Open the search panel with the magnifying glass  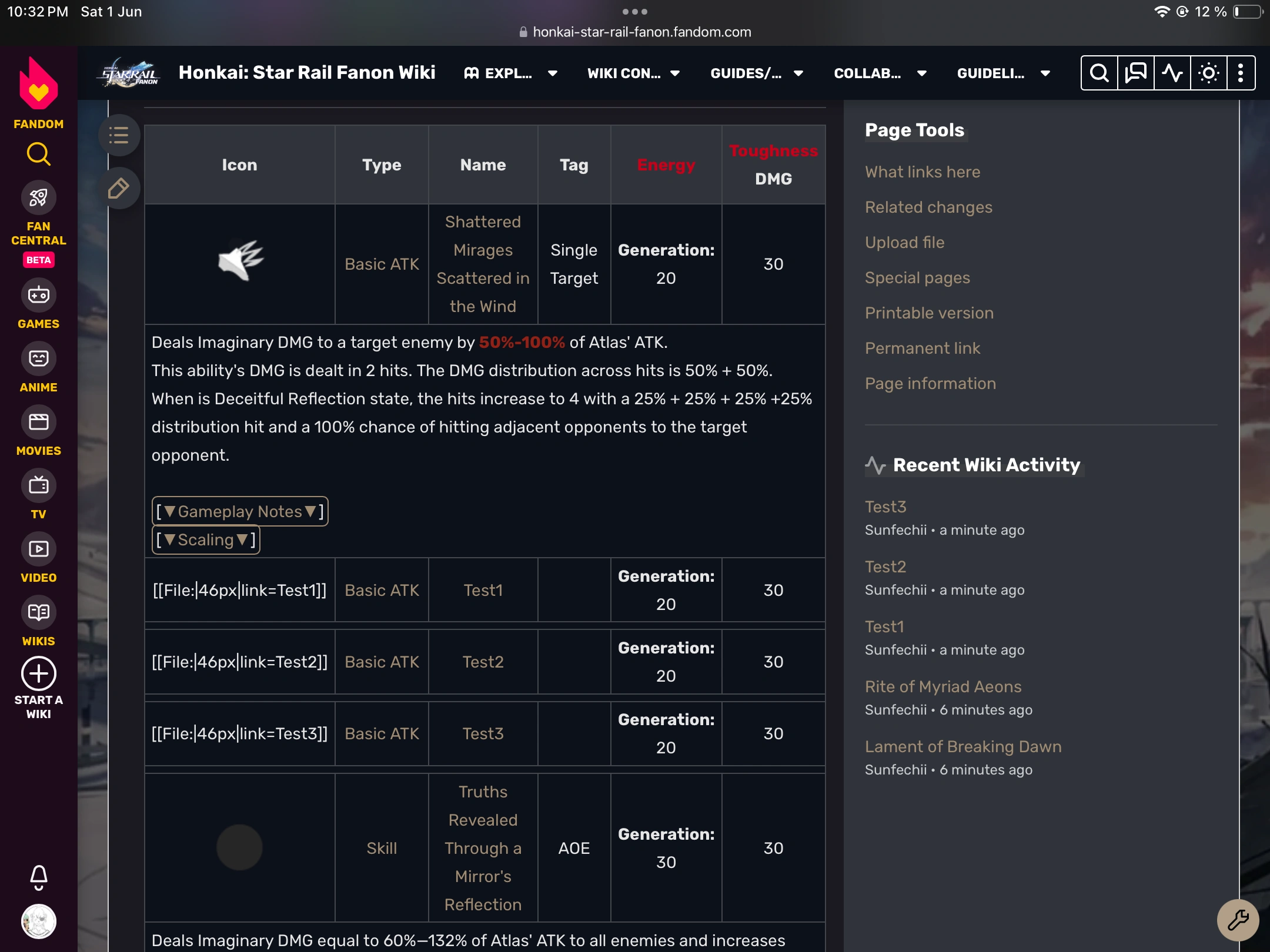pos(1098,72)
